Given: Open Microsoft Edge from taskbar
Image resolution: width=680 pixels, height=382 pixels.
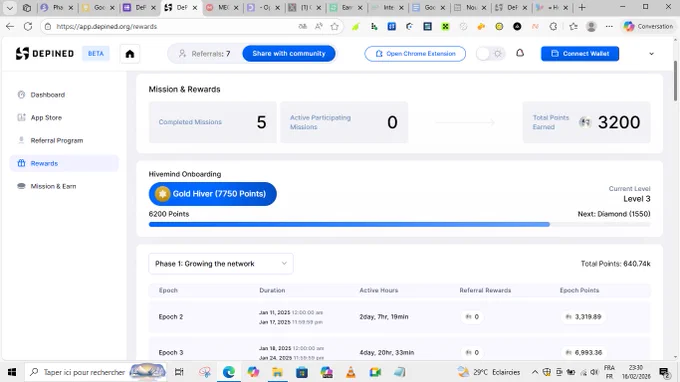Looking at the screenshot, I should (229, 372).
